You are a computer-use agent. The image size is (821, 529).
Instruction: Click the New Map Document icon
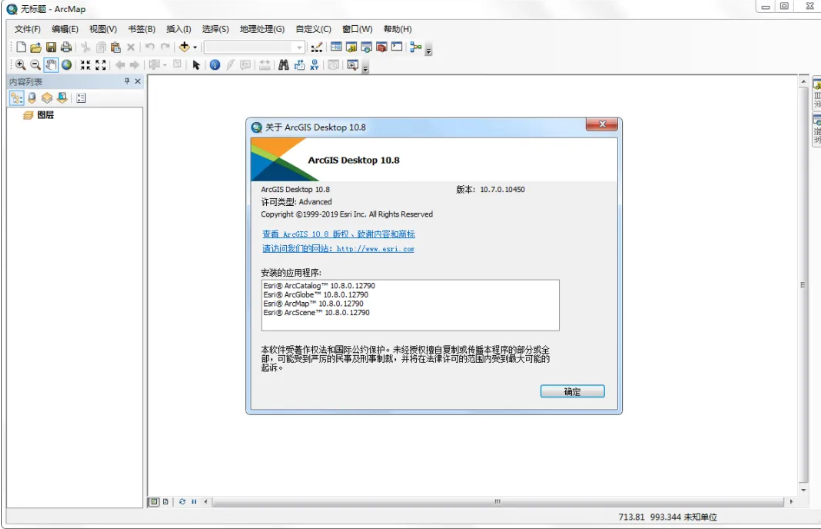21,47
